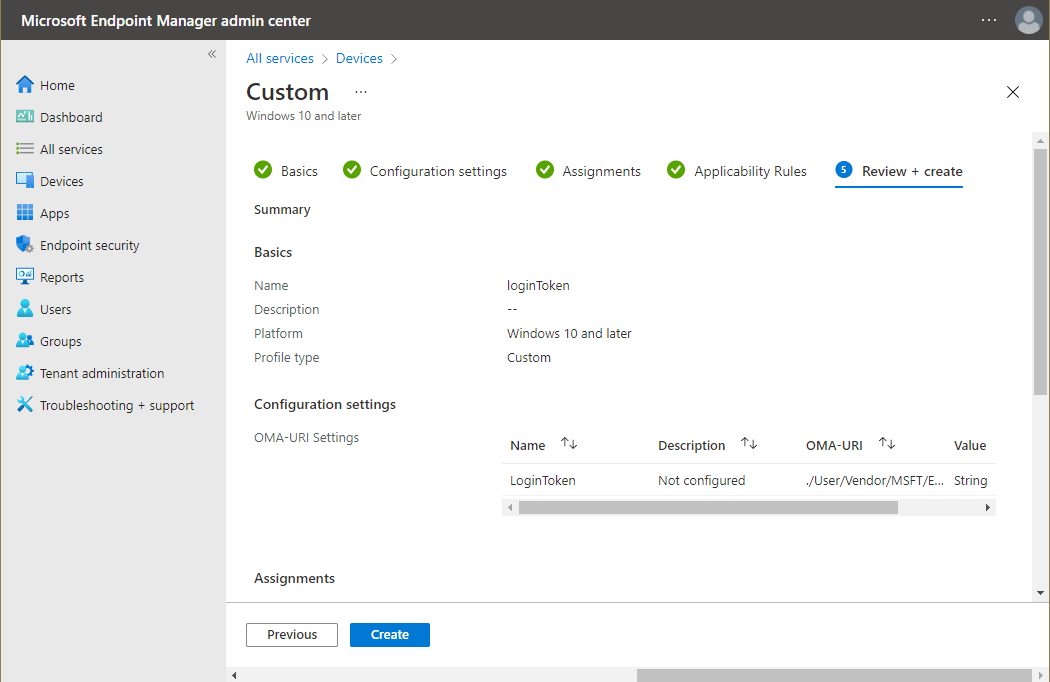This screenshot has height=682, width=1050.
Task: Collapse the left navigation menu
Action: [212, 54]
